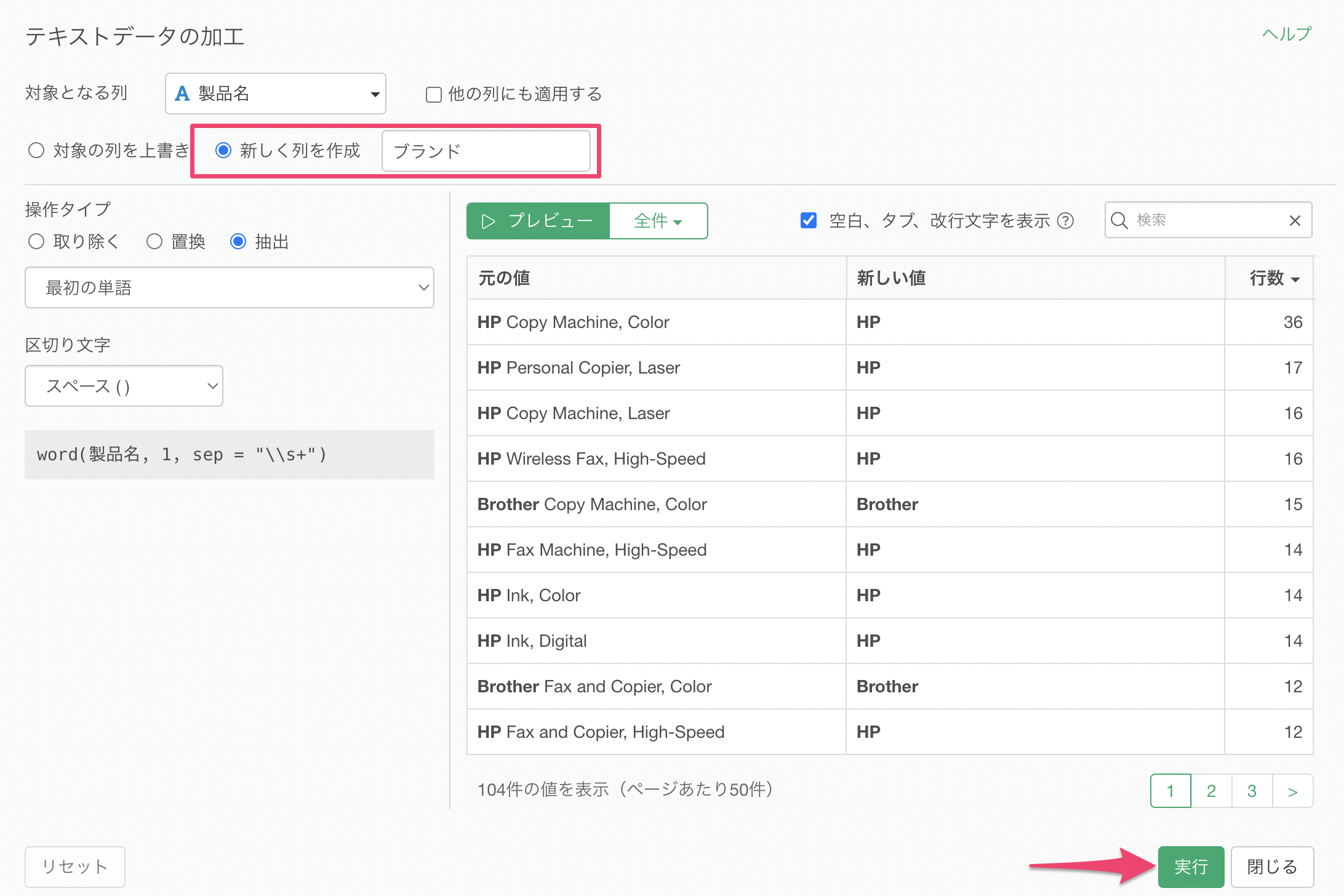1344x896 pixels.
Task: Go to results page 2
Action: tap(1211, 791)
